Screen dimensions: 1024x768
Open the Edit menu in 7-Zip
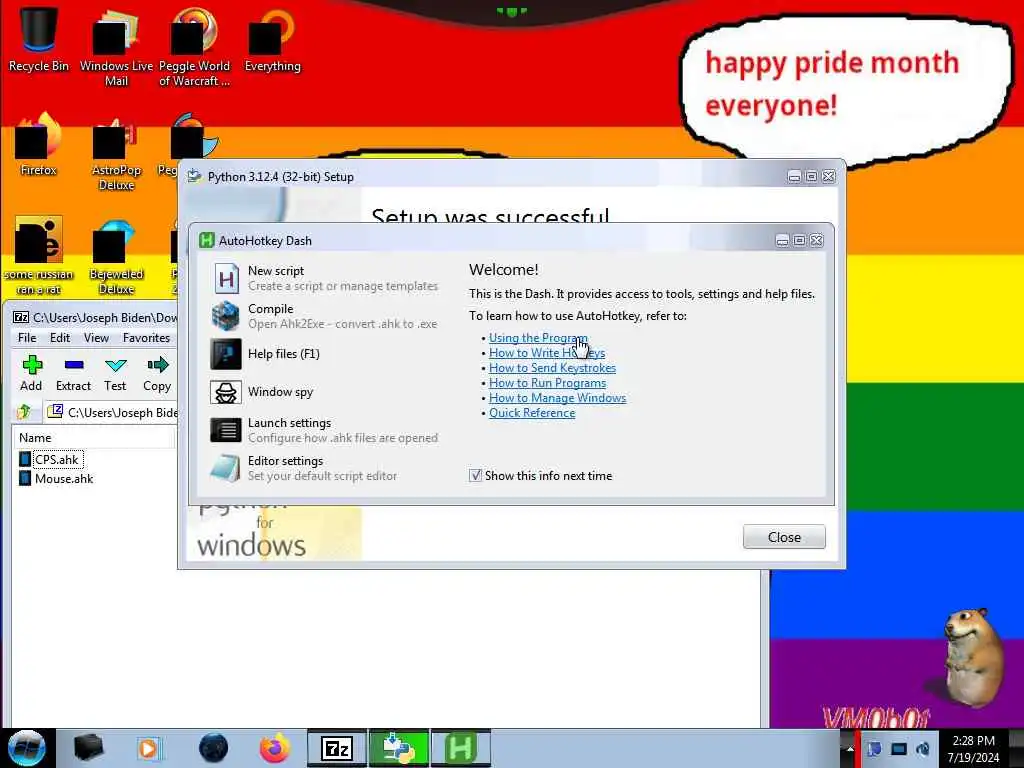click(x=59, y=338)
